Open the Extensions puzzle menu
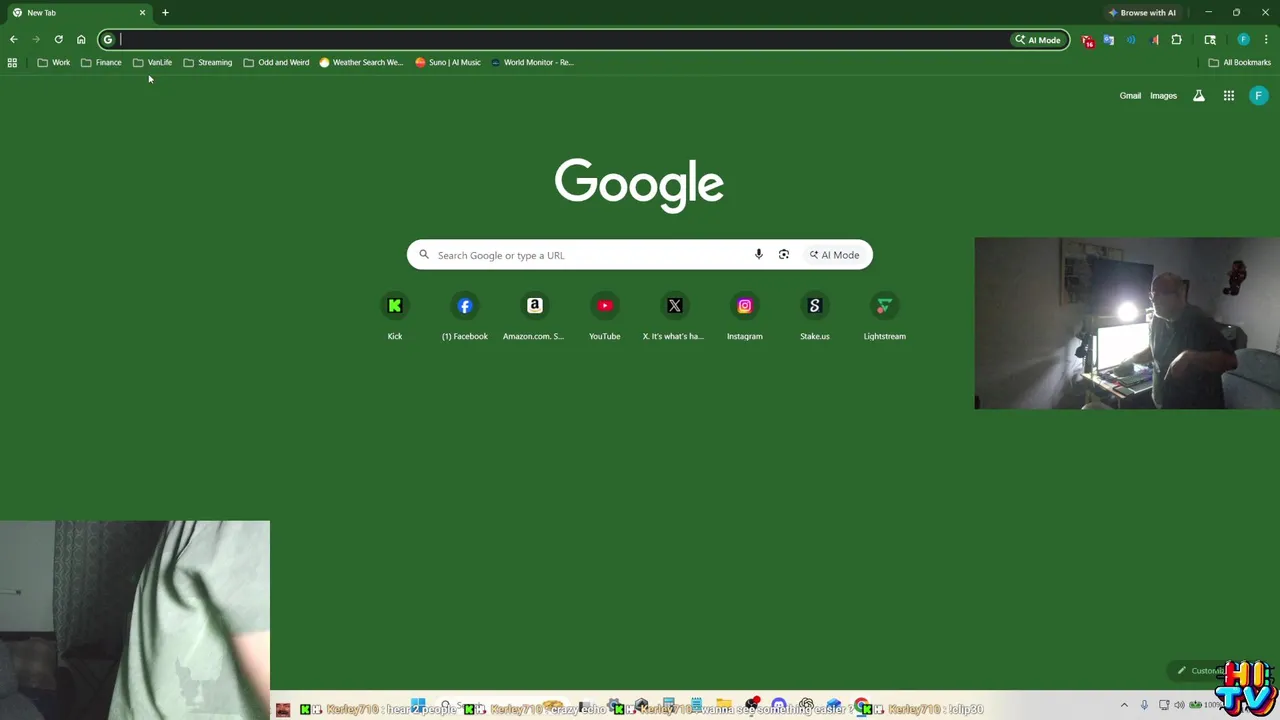This screenshot has width=1280, height=720. click(1177, 40)
